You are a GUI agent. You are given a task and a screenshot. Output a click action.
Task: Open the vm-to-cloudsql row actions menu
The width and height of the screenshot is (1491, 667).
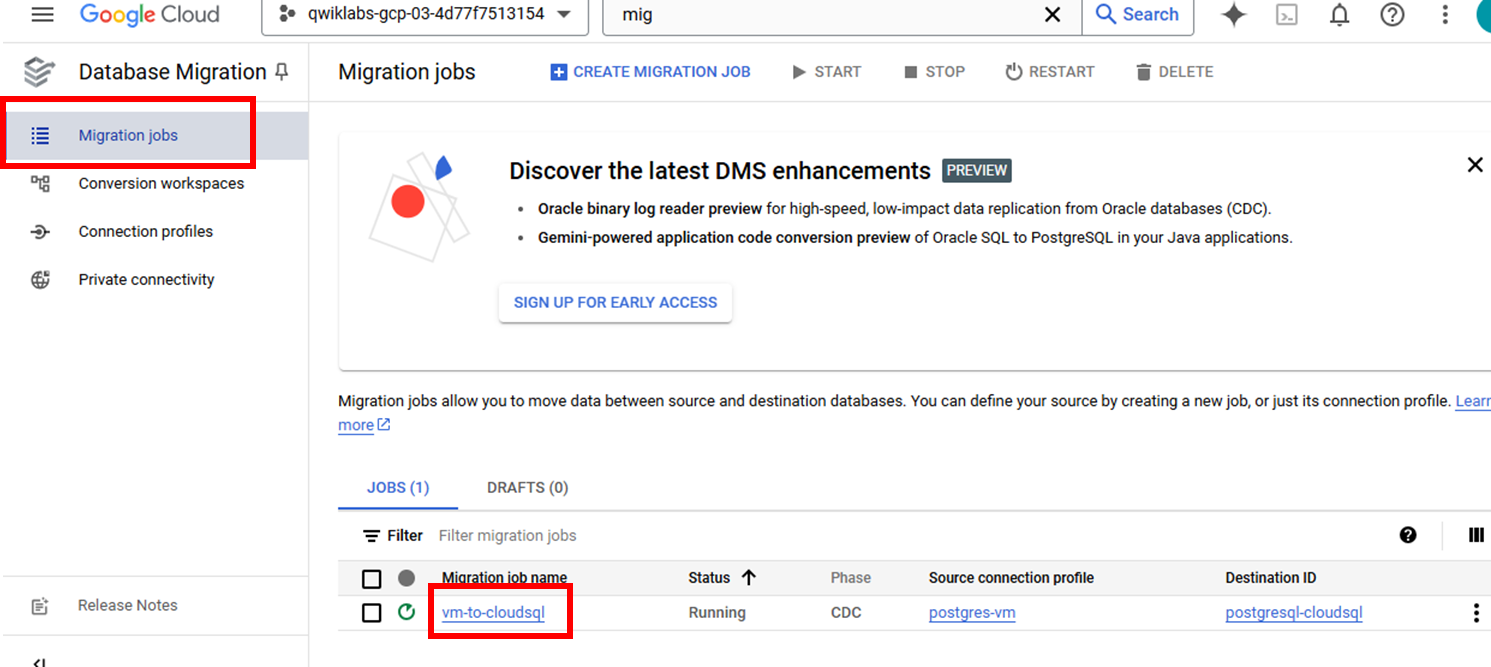point(1476,613)
